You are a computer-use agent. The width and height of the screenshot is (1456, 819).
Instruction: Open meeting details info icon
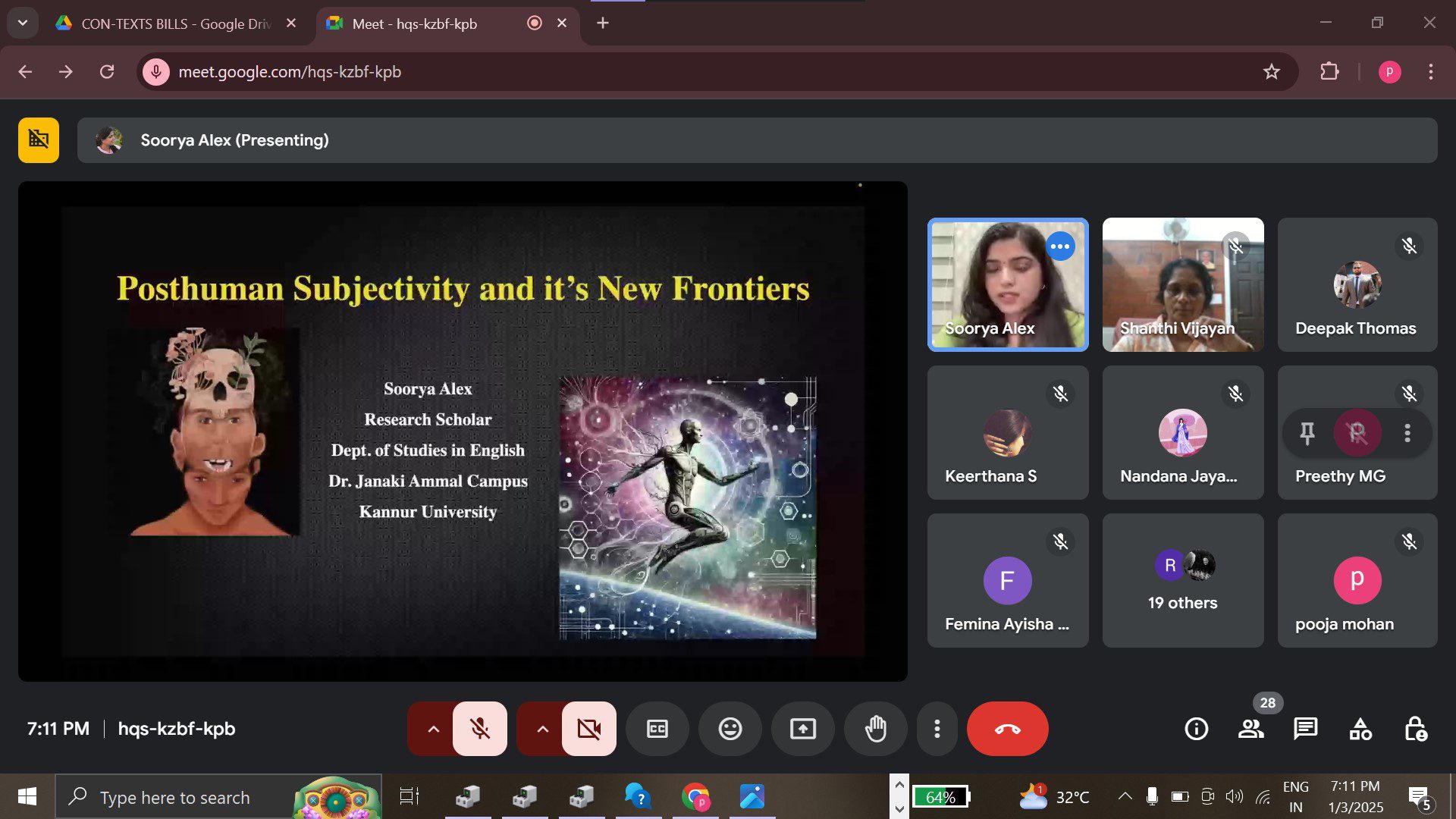1196,729
